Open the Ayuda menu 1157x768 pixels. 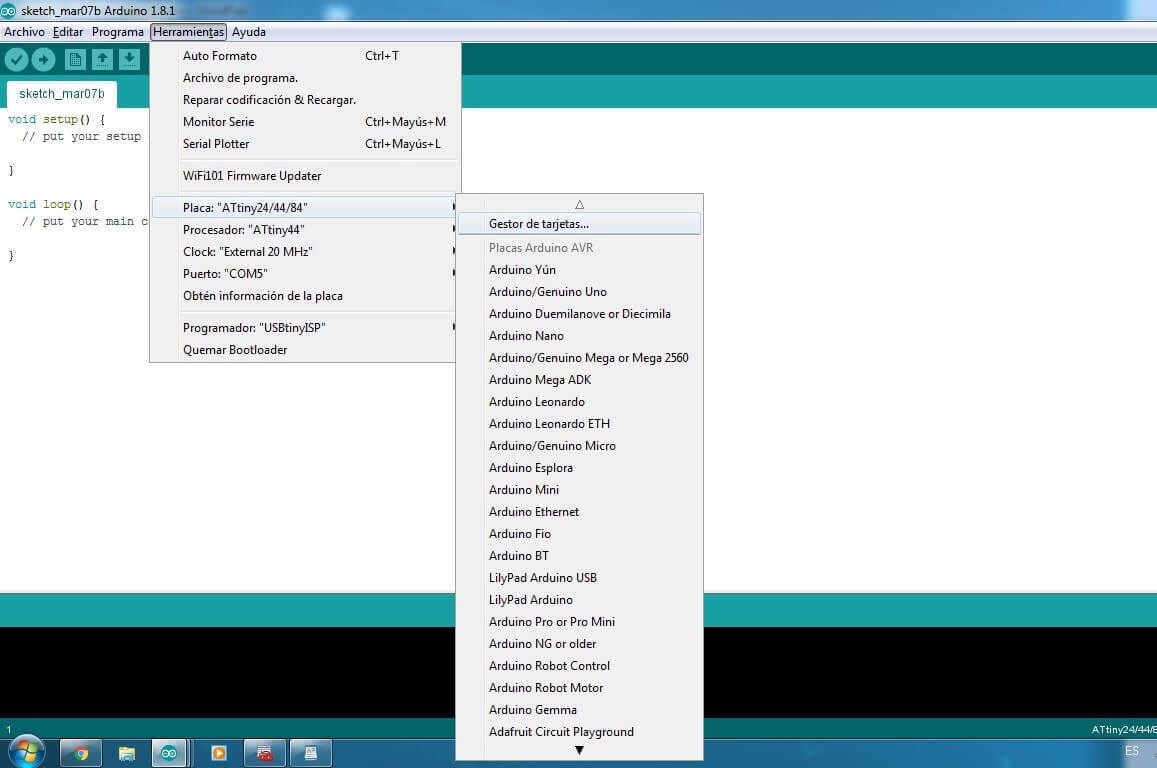tap(249, 32)
